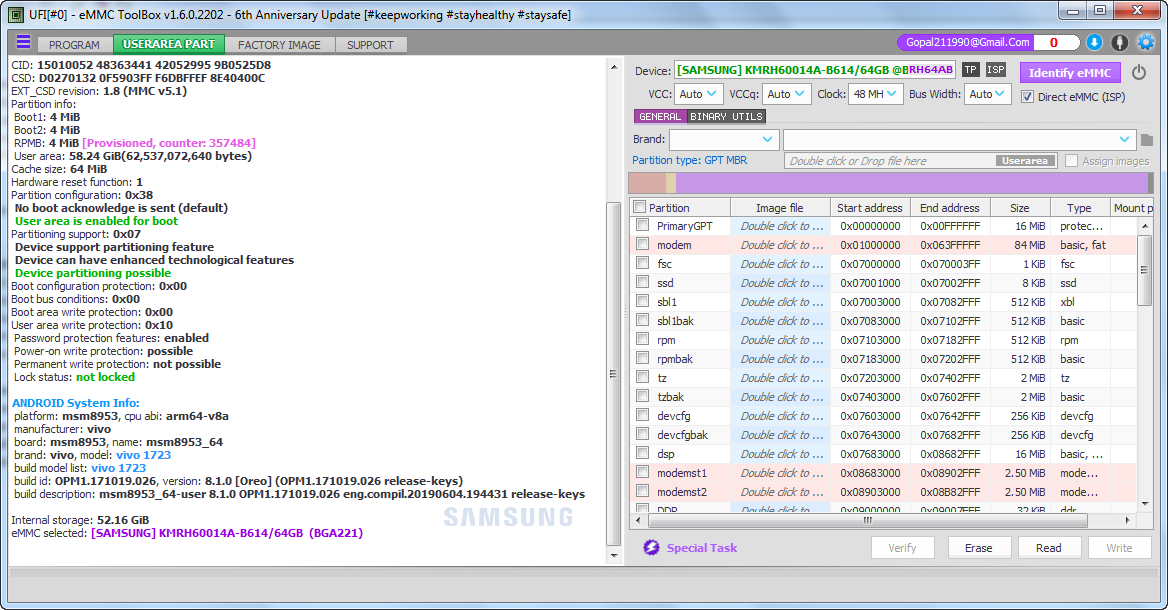Check the tz partition checkbox
Screen dimensions: 1168x610
[642, 377]
